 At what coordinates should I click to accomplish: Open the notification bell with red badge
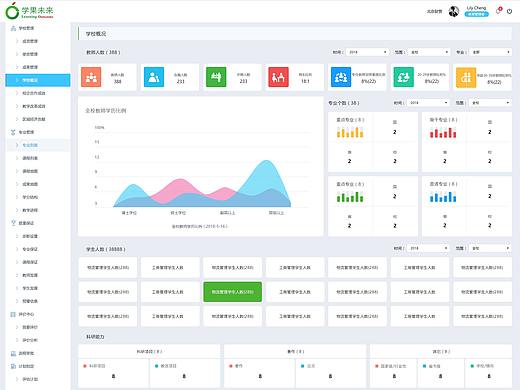[x=499, y=11]
